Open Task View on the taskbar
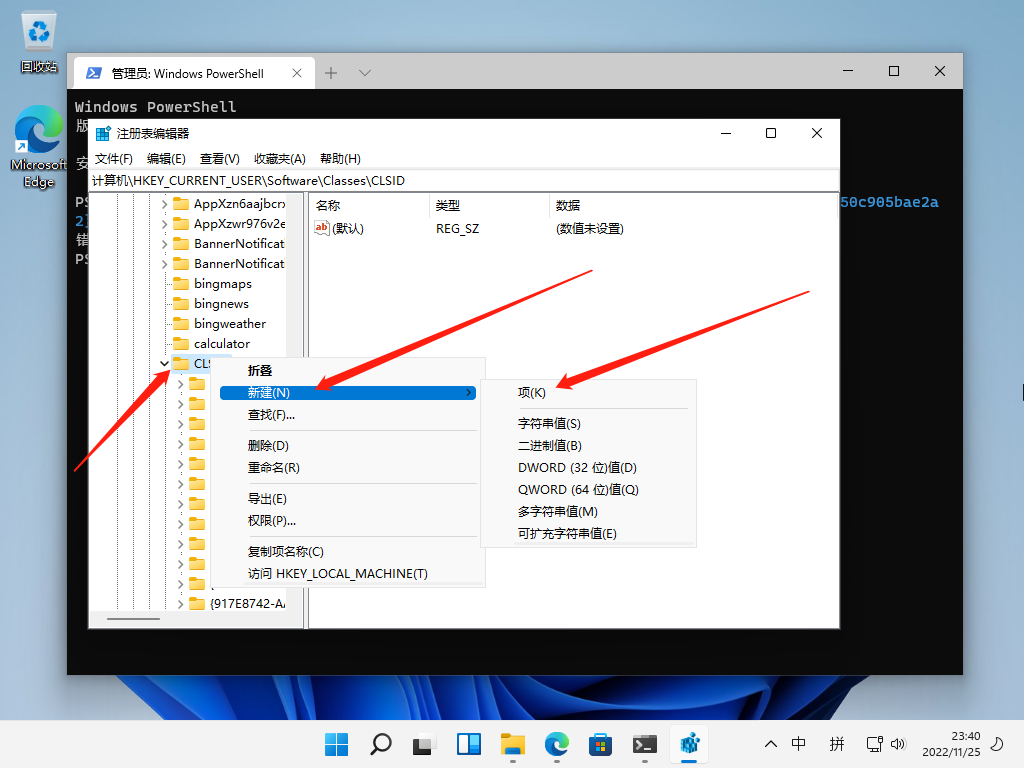The height and width of the screenshot is (768, 1024). point(424,744)
